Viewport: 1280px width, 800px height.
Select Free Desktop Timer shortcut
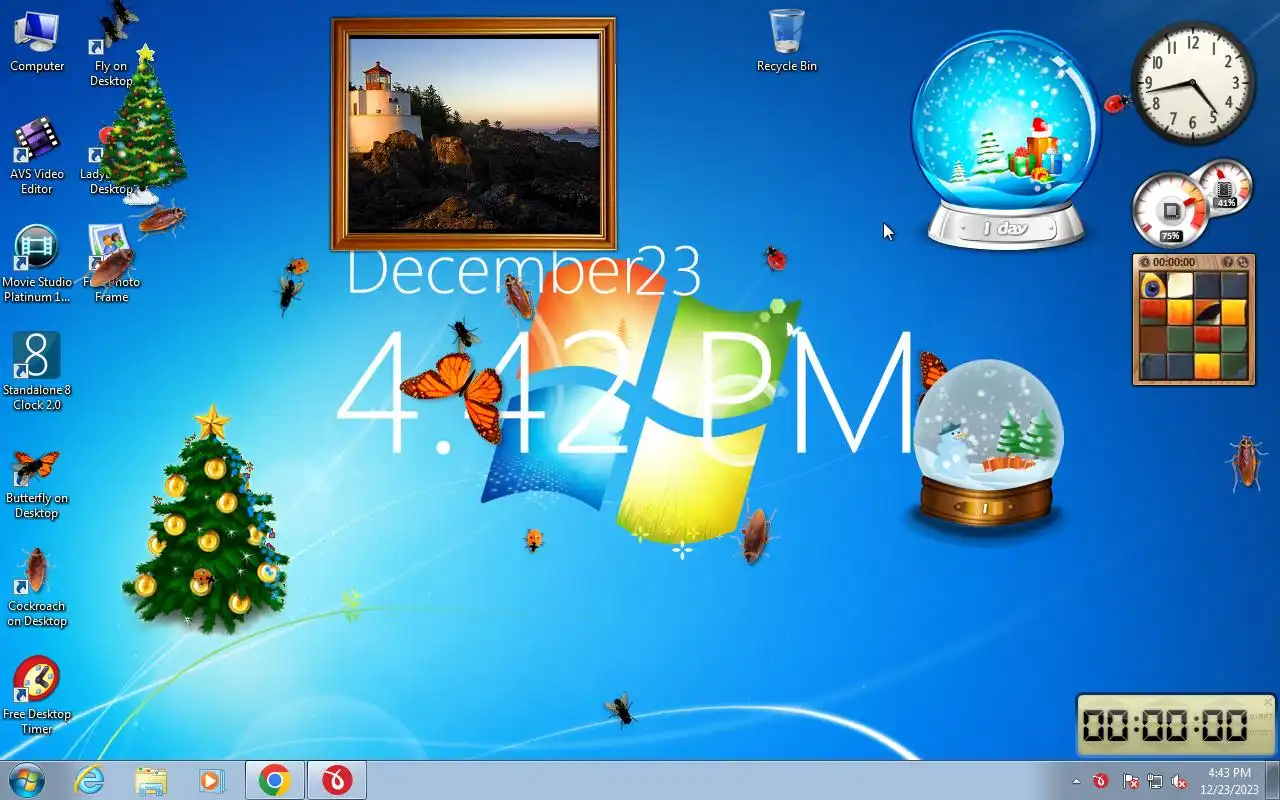pos(37,696)
